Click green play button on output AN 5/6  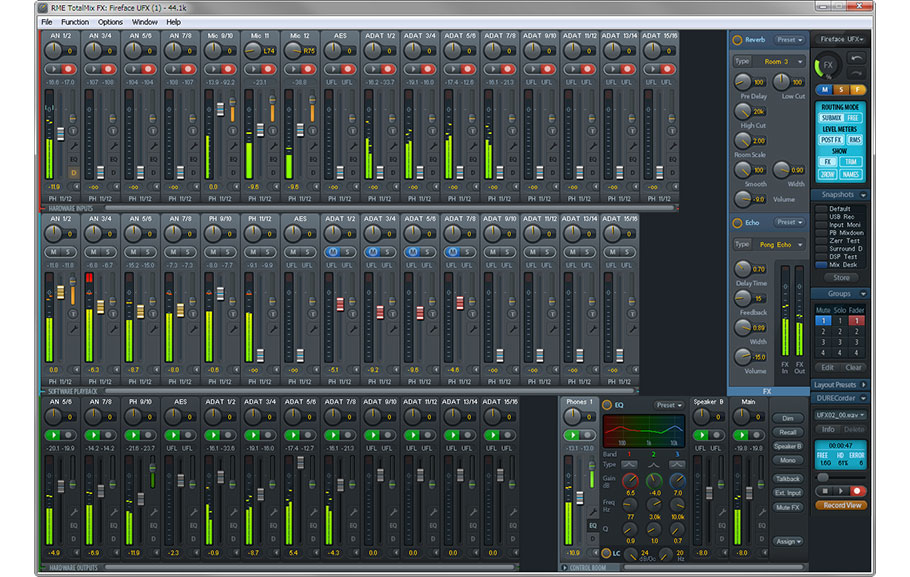pos(53,435)
